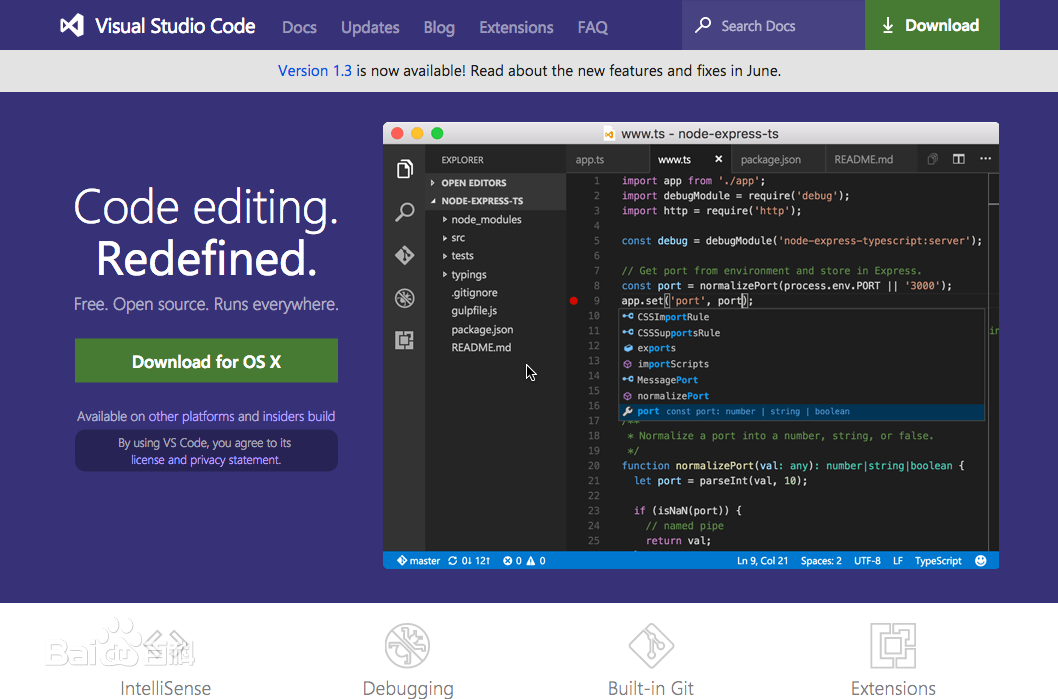Open the Search icon in activity bar
Screen dimensions: 1058x699
pos(405,212)
